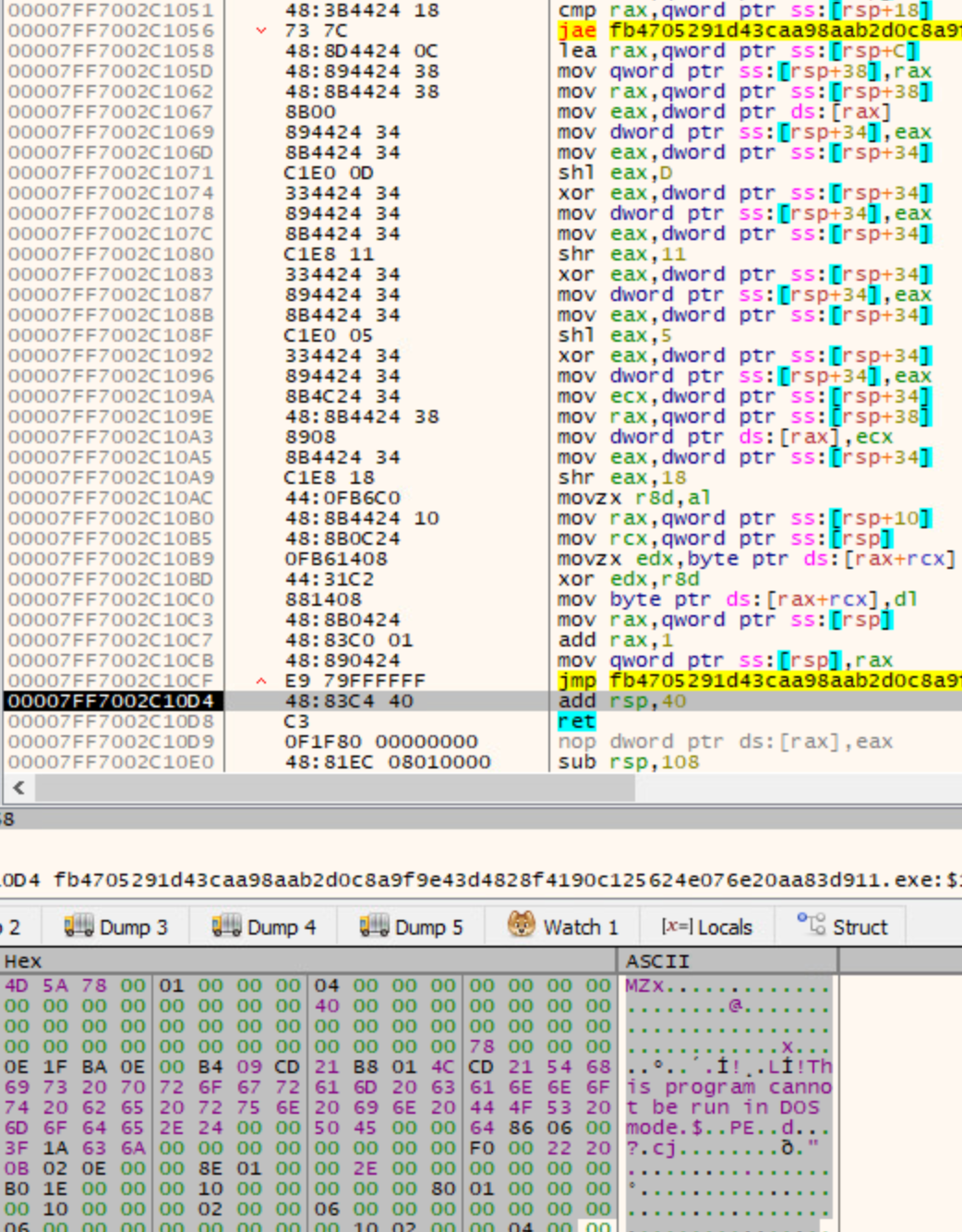Select the 'xor edx,r8d' instruction
The height and width of the screenshot is (1232, 962).
(x=629, y=579)
